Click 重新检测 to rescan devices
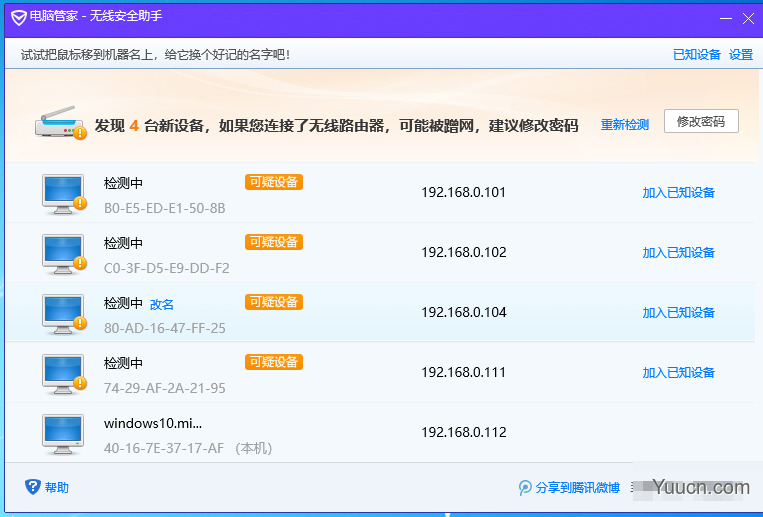This screenshot has height=517, width=763. (625, 125)
